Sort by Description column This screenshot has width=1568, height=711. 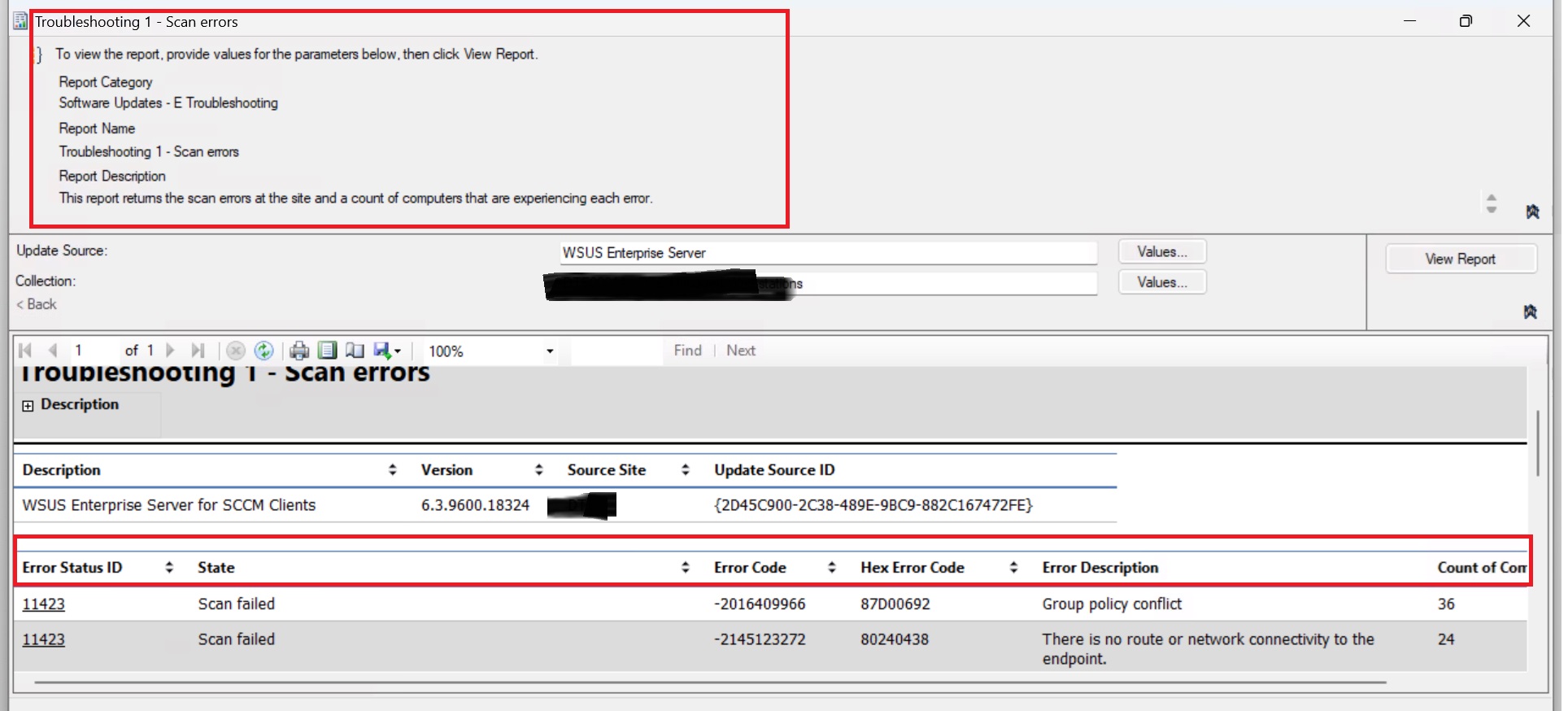click(x=393, y=469)
